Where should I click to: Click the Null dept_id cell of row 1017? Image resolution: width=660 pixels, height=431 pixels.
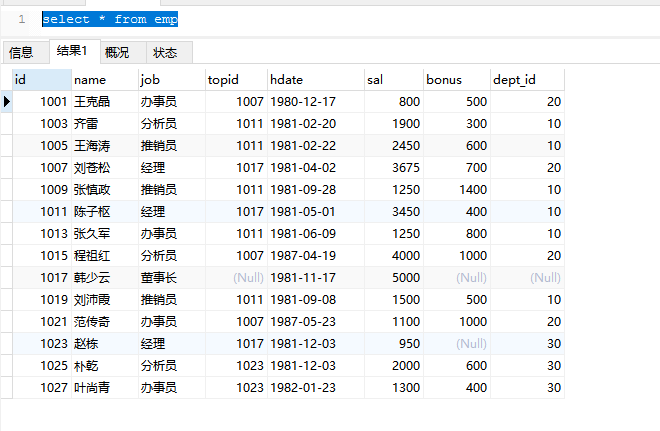click(527, 277)
